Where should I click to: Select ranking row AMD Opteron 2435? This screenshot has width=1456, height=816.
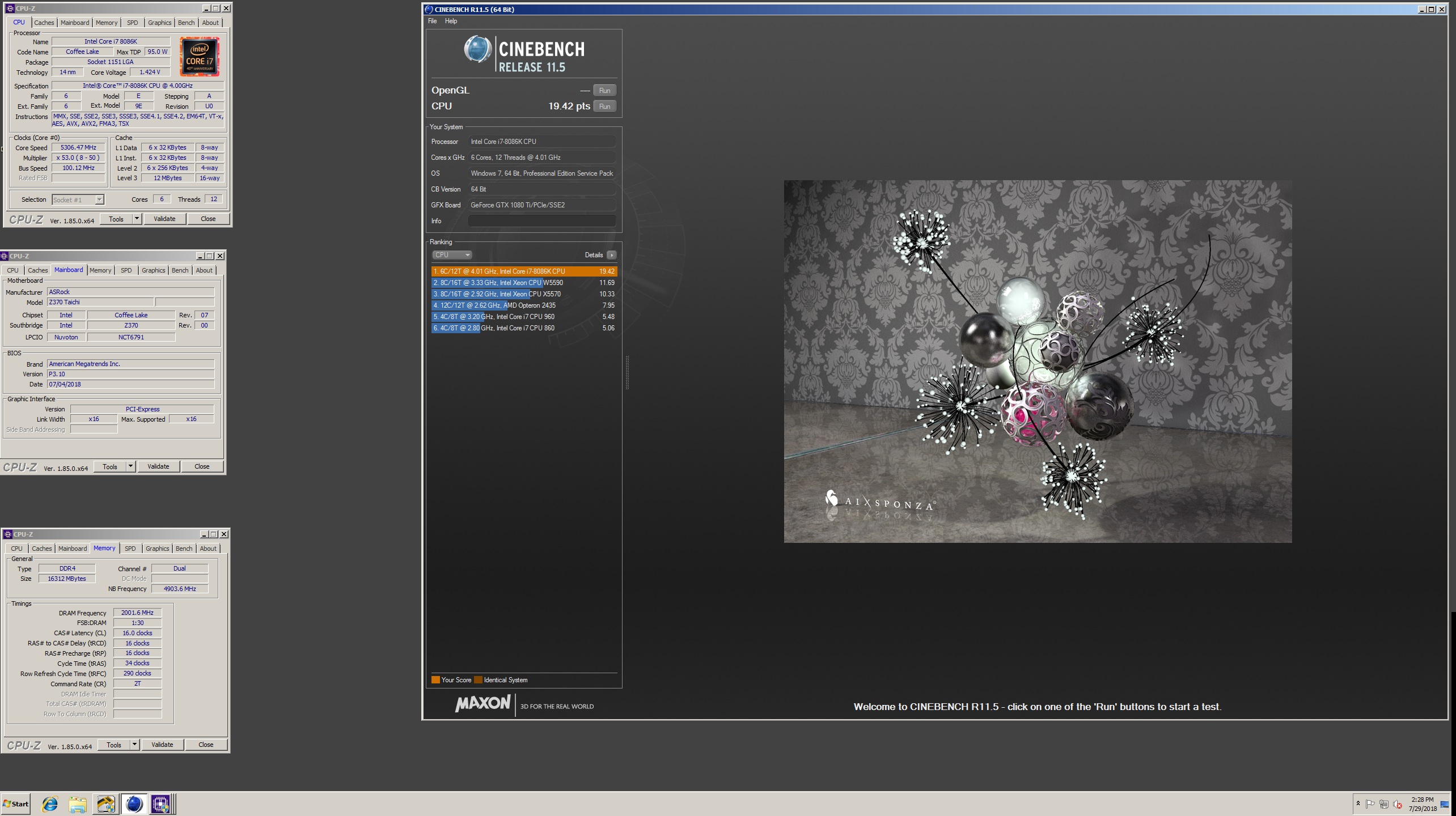(x=524, y=305)
